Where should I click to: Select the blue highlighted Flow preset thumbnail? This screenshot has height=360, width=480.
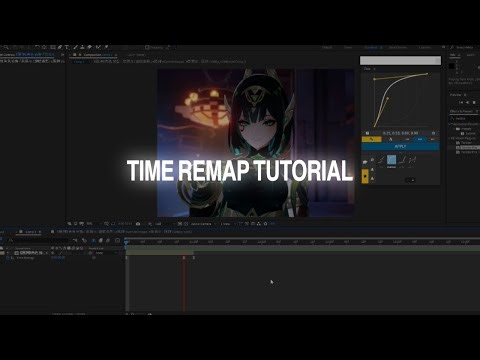click(x=391, y=160)
